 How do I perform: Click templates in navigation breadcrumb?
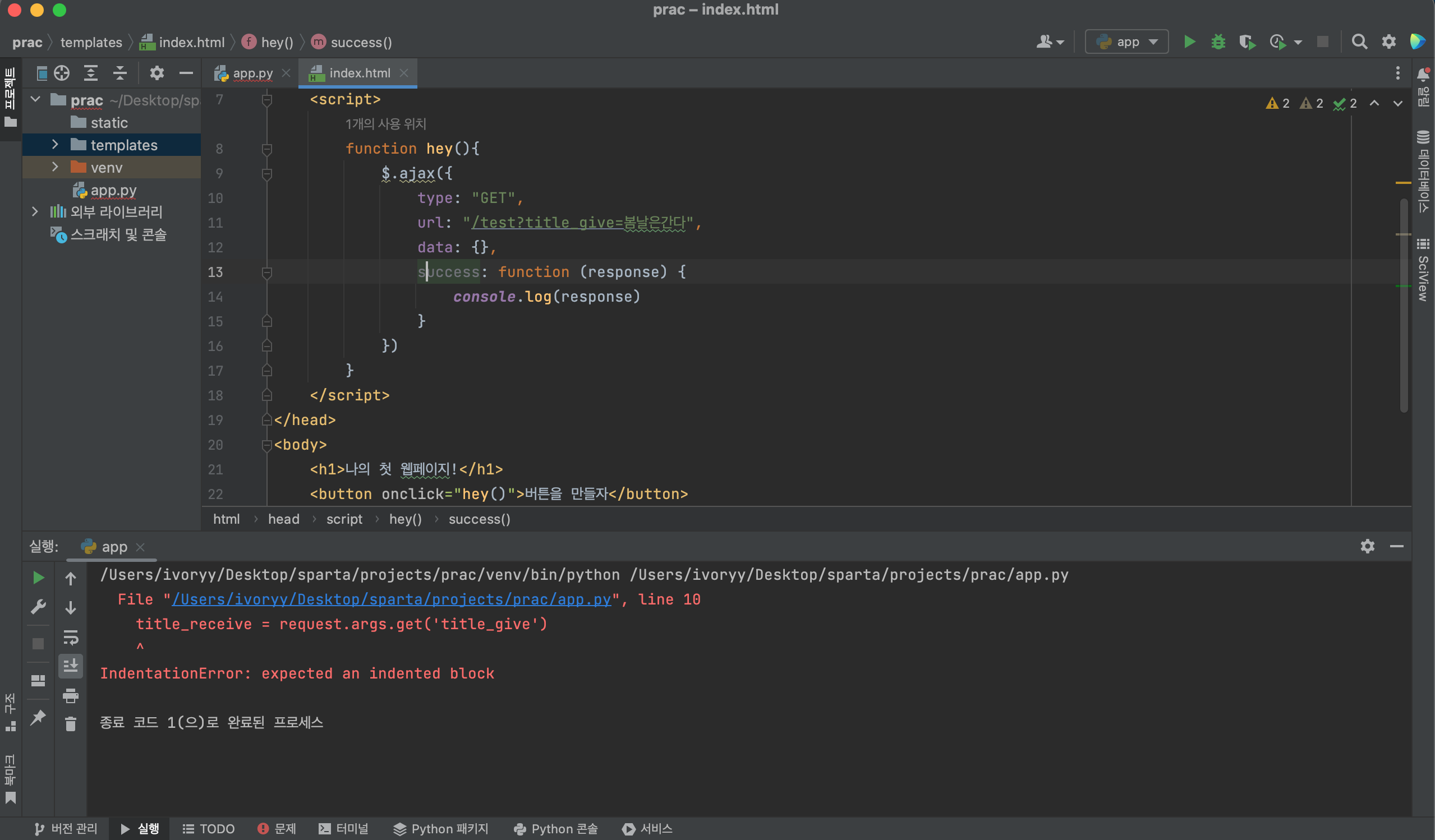click(91, 42)
